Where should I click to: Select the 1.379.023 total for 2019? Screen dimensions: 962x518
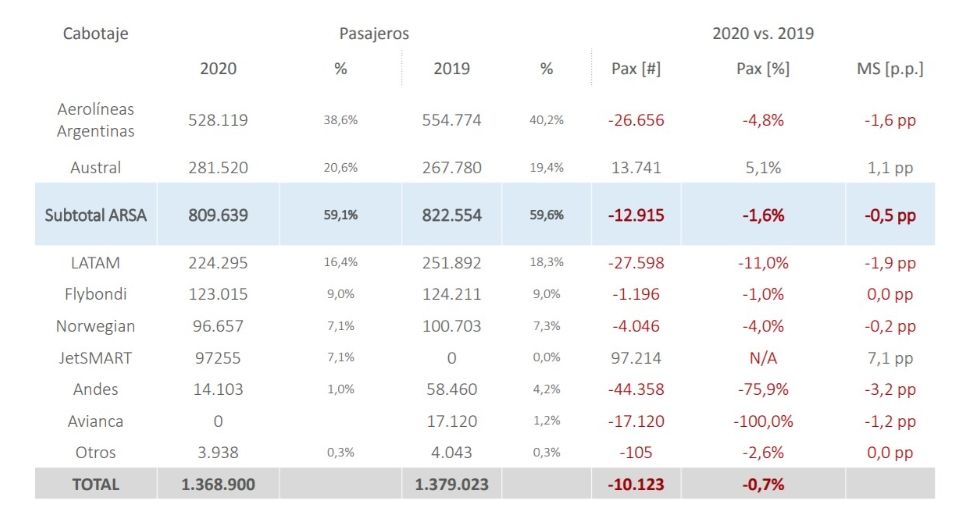pos(453,484)
